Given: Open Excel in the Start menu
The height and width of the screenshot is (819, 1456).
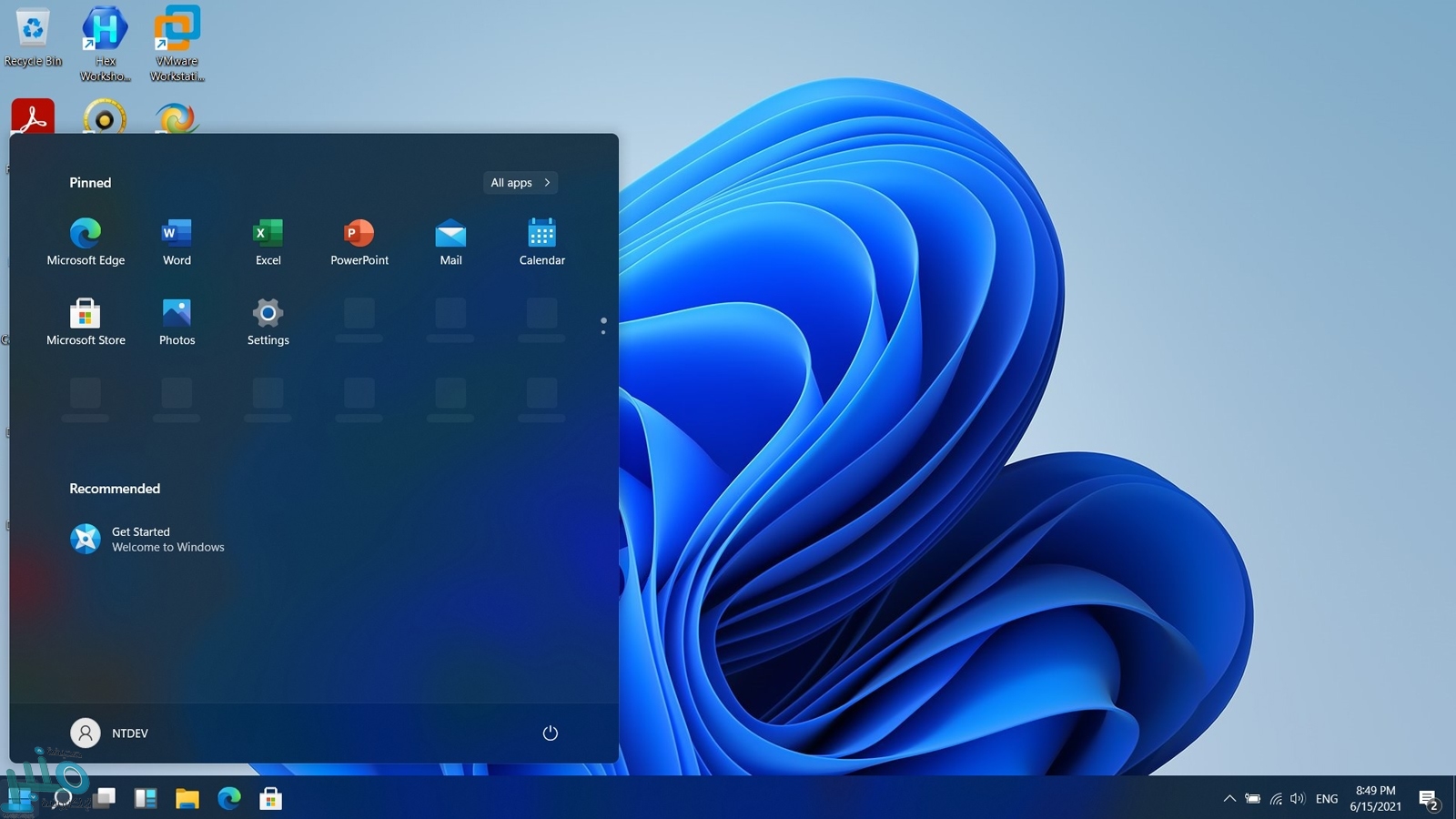Looking at the screenshot, I should click(x=268, y=242).
